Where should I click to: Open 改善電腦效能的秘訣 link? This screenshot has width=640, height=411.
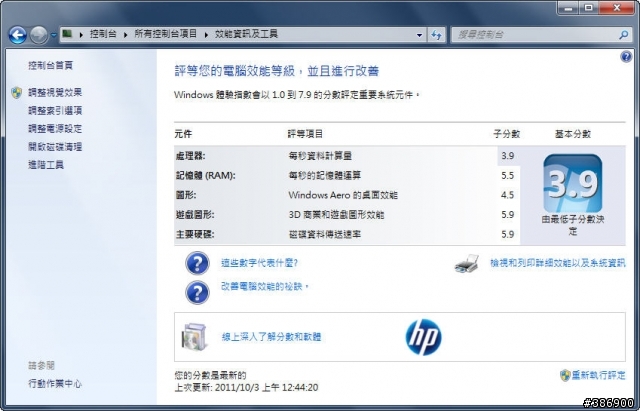coord(265,287)
